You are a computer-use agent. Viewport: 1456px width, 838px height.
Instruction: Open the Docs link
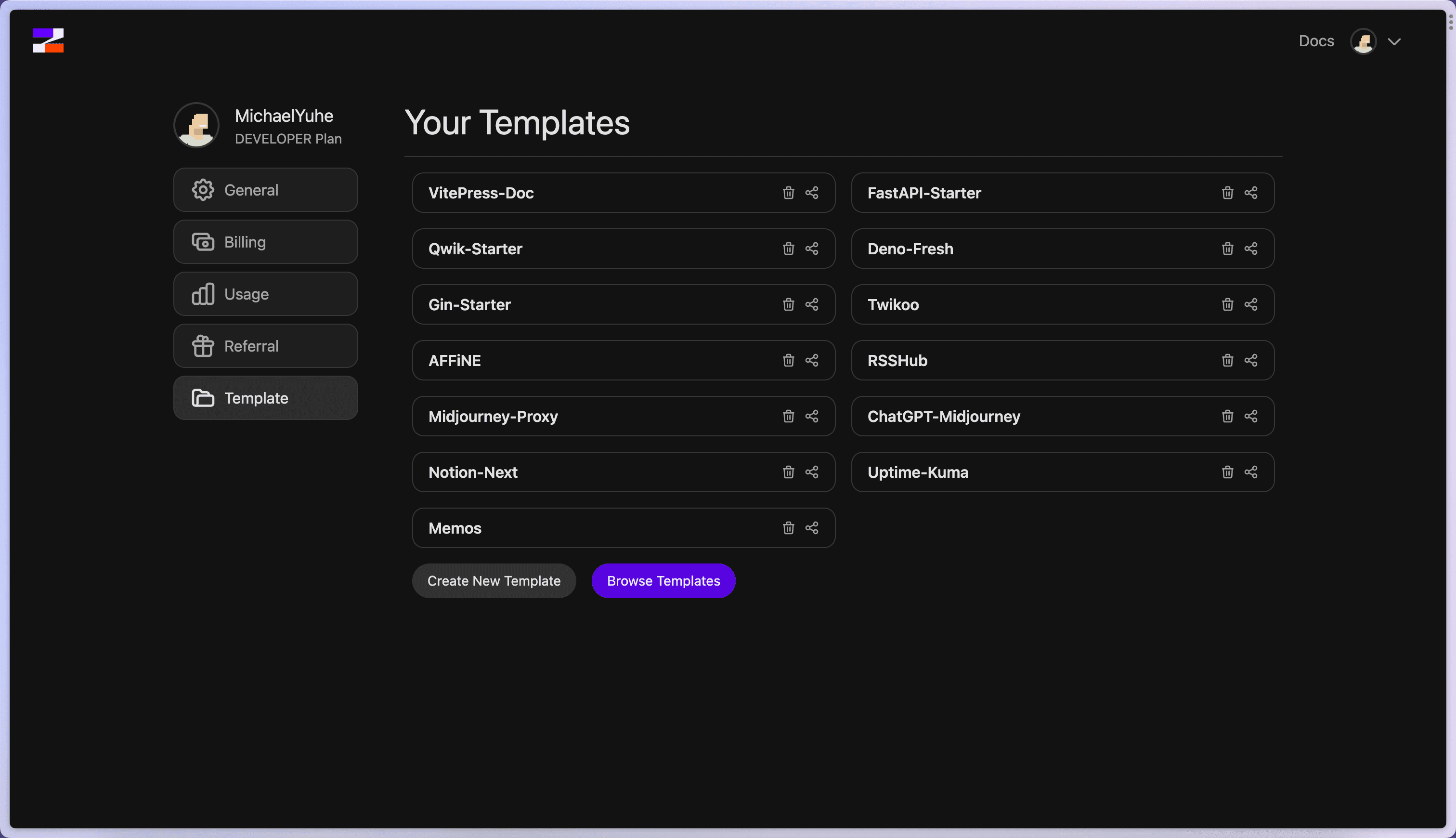(x=1316, y=41)
